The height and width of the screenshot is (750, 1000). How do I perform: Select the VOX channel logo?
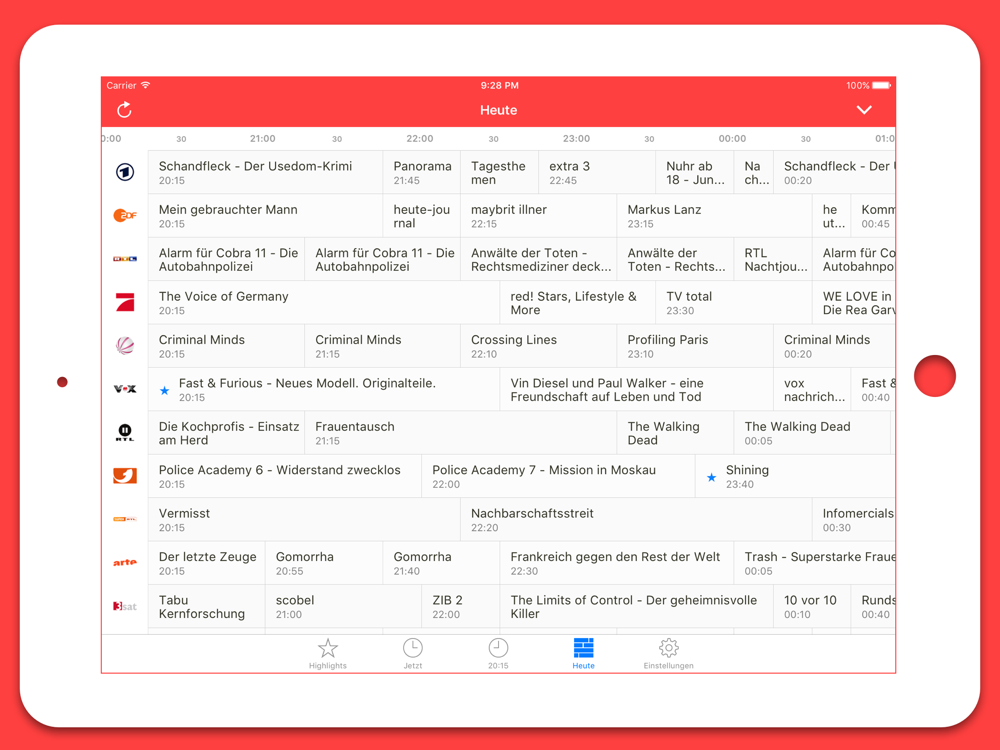click(x=125, y=389)
